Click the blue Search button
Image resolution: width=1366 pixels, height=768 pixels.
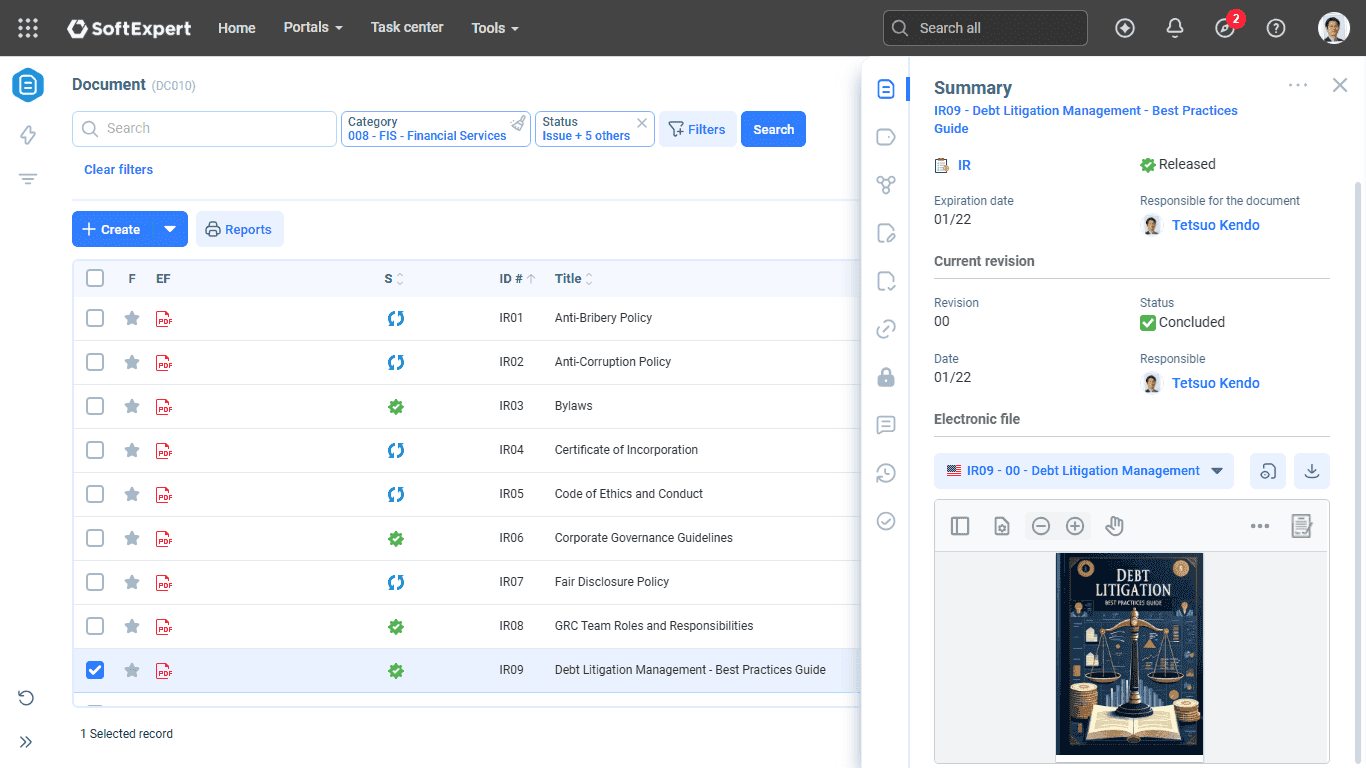click(773, 129)
